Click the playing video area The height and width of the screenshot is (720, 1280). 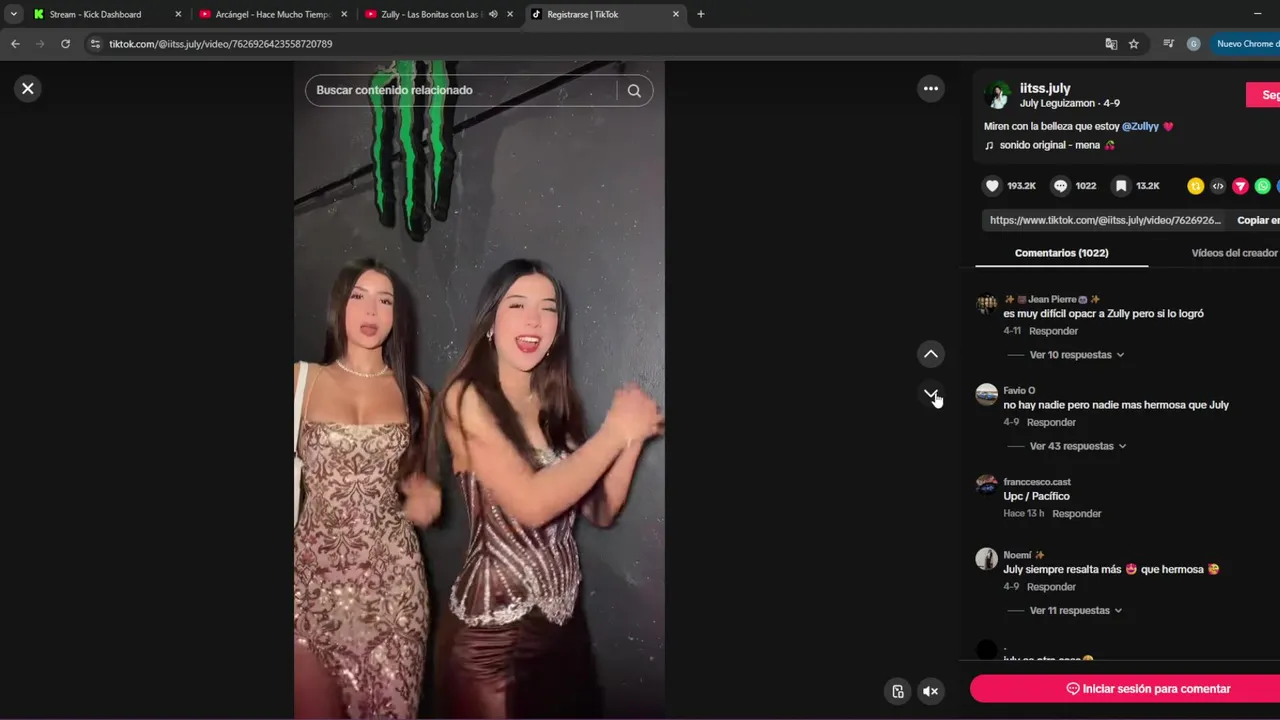pos(479,390)
